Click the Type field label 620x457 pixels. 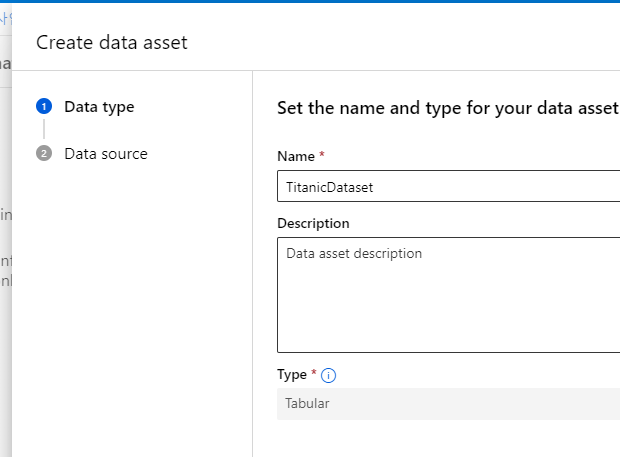[x=293, y=375]
